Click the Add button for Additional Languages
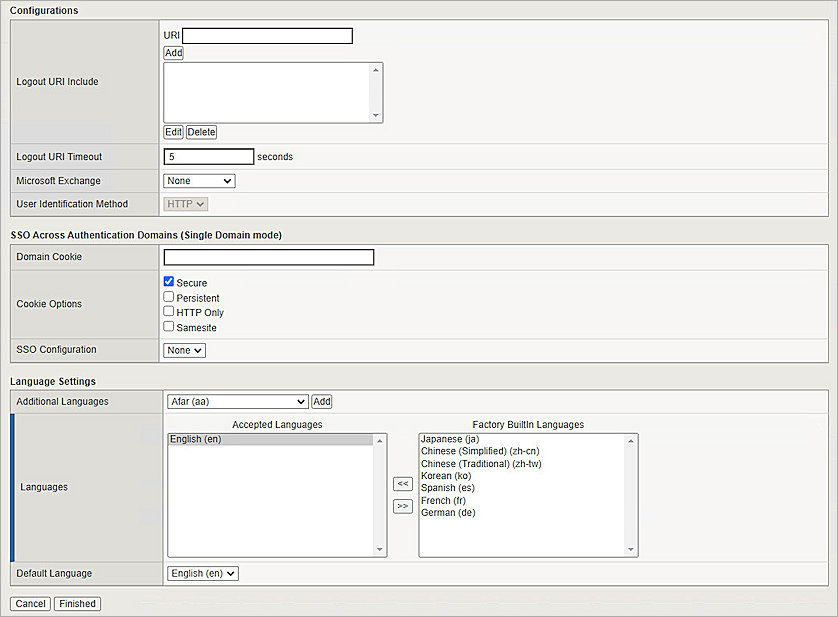Viewport: 838px width, 617px height. 321,401
